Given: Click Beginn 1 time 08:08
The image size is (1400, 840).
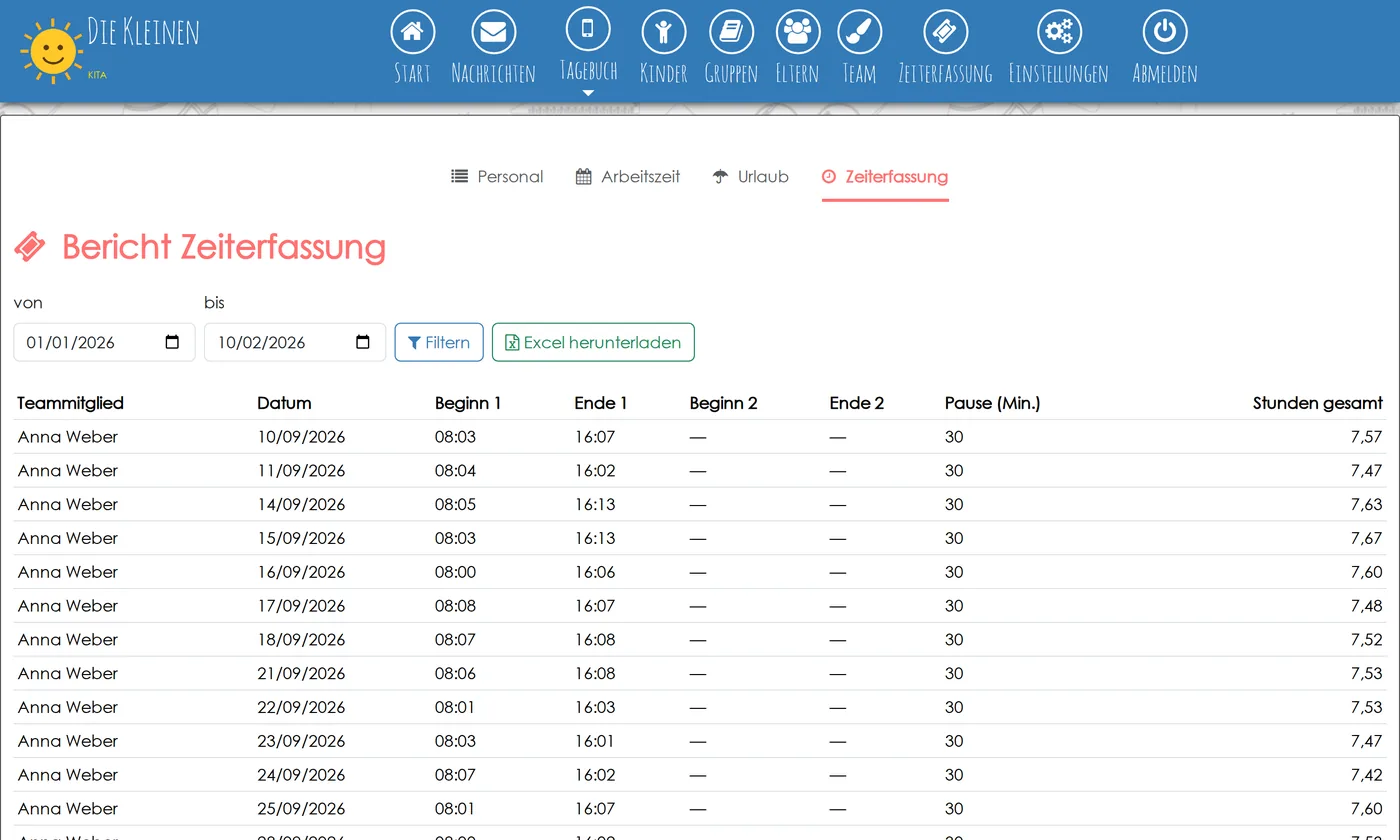Looking at the screenshot, I should pyautogui.click(x=455, y=606).
